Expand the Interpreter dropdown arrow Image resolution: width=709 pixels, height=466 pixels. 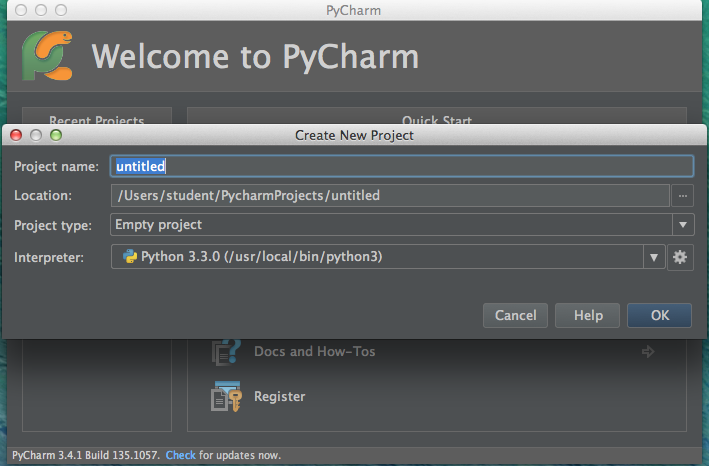654,257
